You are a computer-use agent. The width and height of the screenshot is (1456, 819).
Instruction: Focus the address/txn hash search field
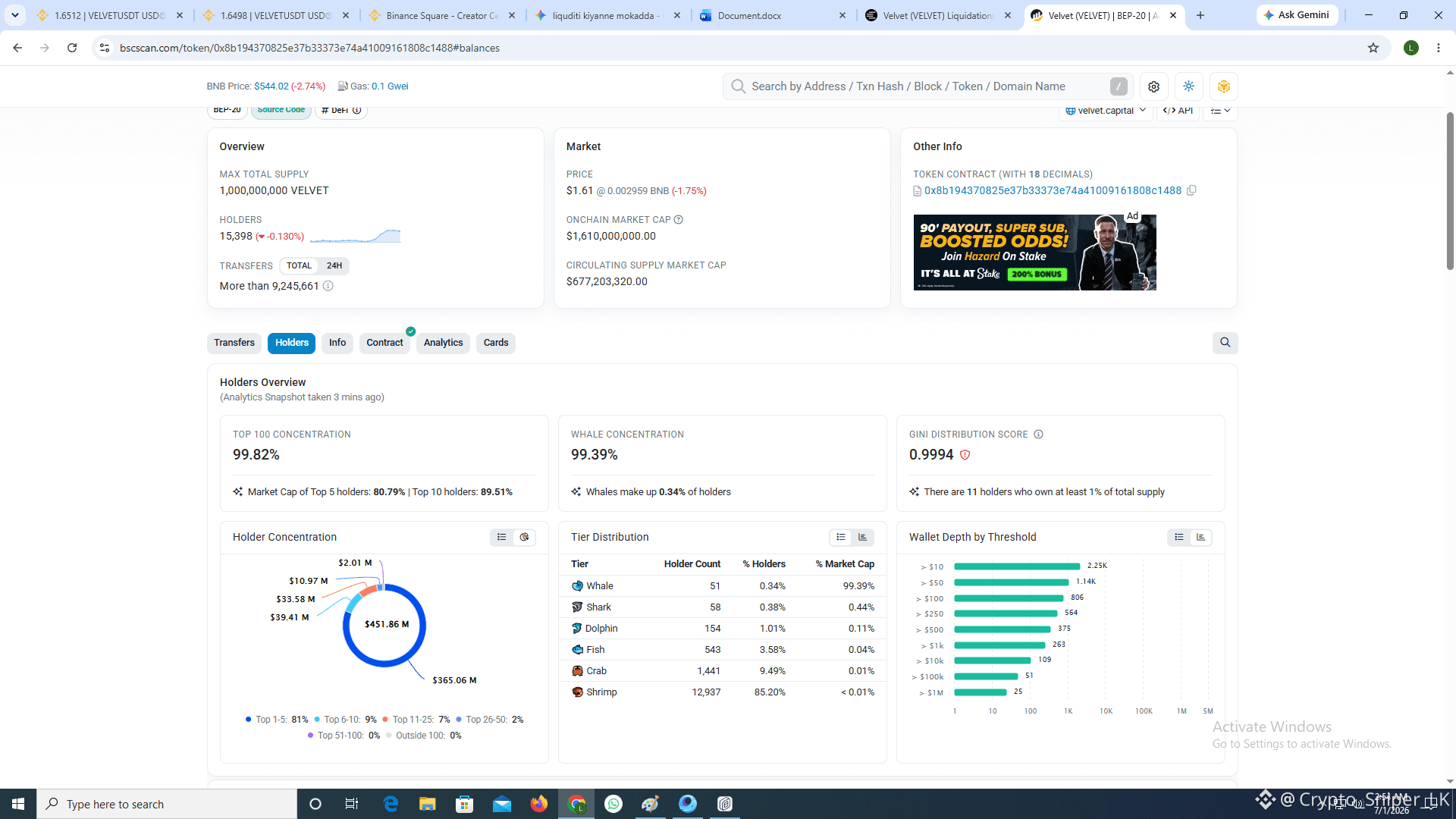927,86
